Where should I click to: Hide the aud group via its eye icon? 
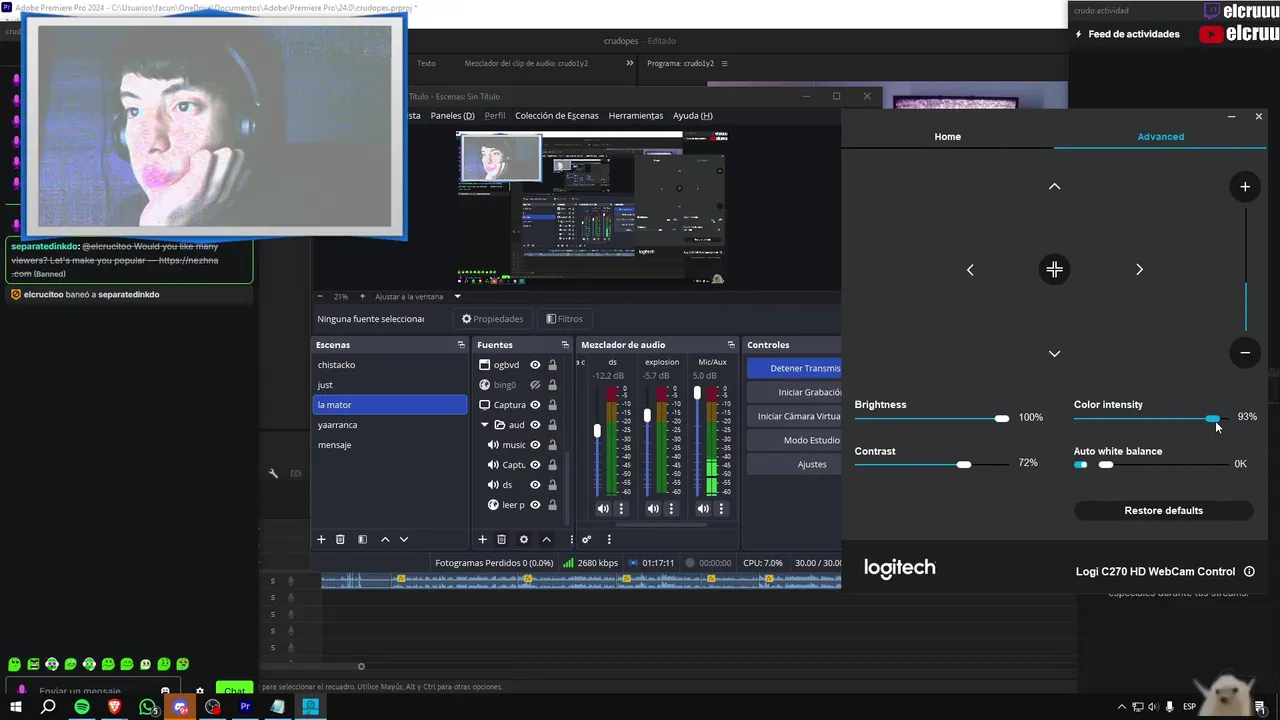[535, 425]
